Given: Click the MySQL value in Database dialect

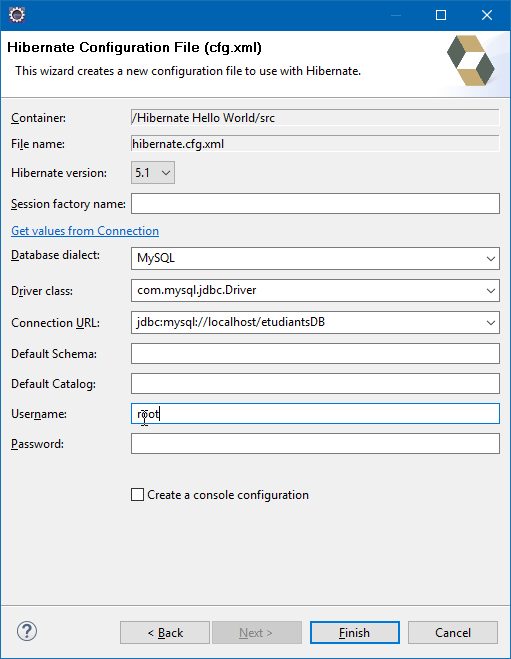Looking at the screenshot, I should tap(156, 258).
